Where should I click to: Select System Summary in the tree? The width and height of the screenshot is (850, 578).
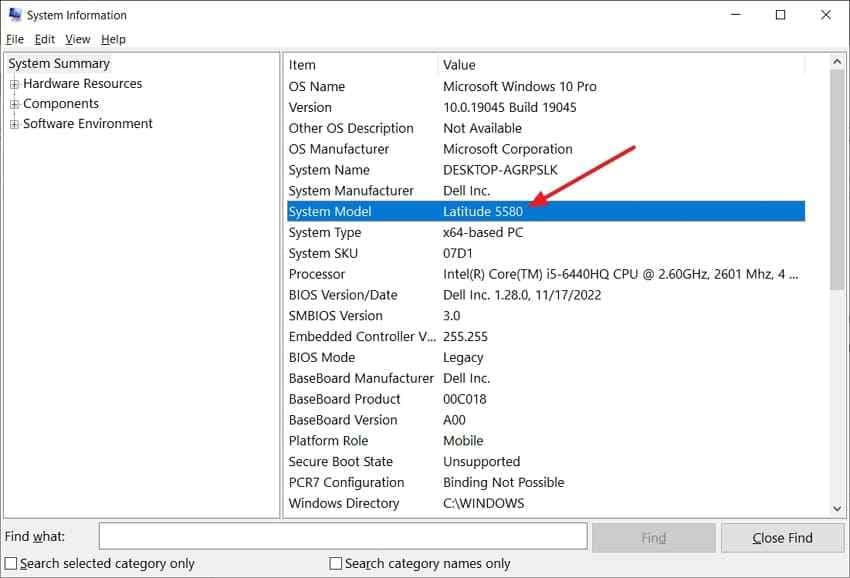[59, 63]
